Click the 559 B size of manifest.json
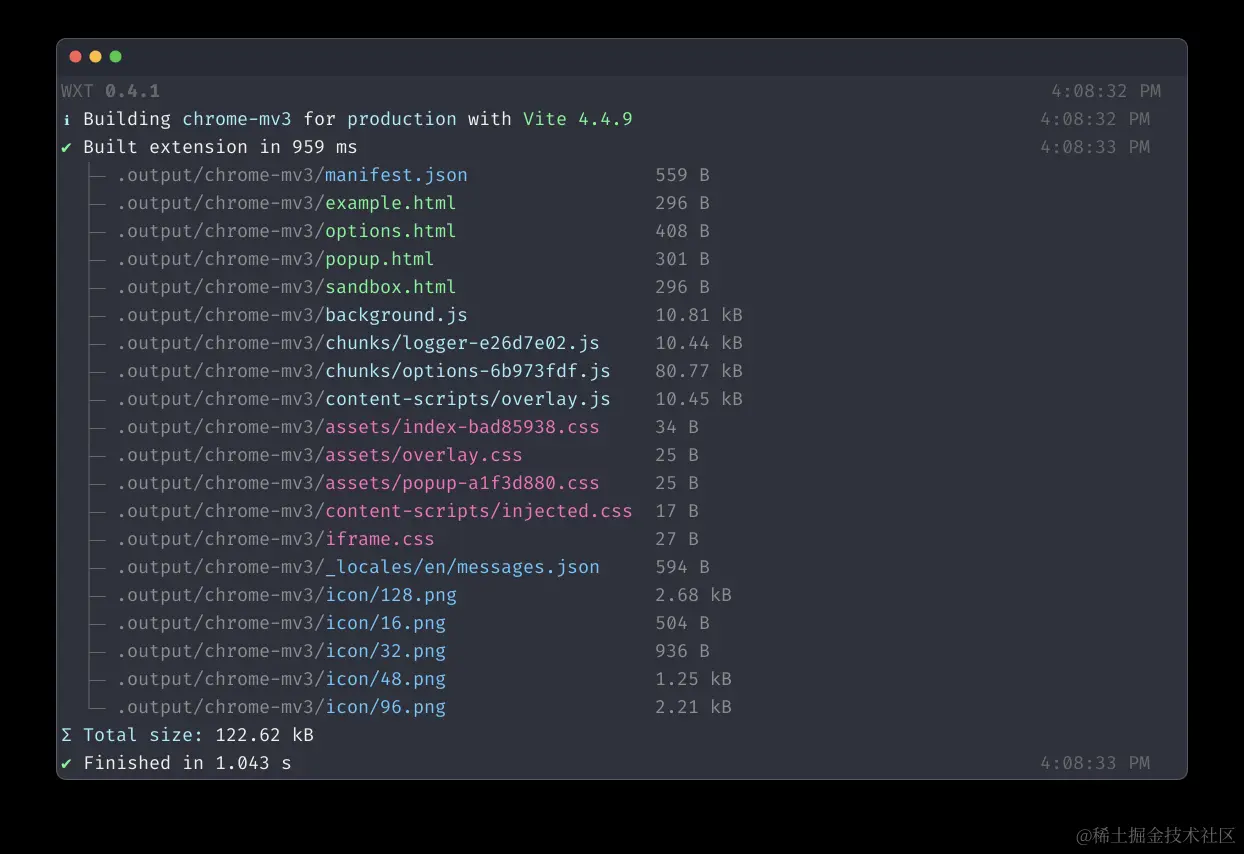This screenshot has width=1244, height=854. pos(682,175)
